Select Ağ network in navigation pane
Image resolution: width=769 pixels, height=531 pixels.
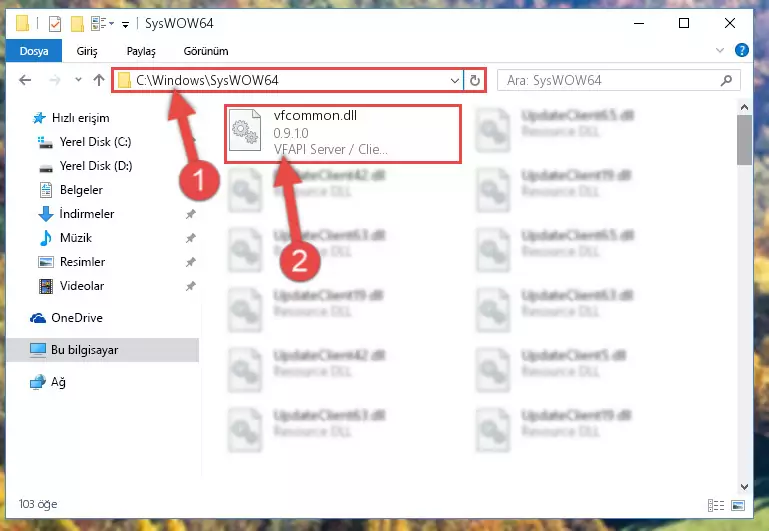point(58,382)
